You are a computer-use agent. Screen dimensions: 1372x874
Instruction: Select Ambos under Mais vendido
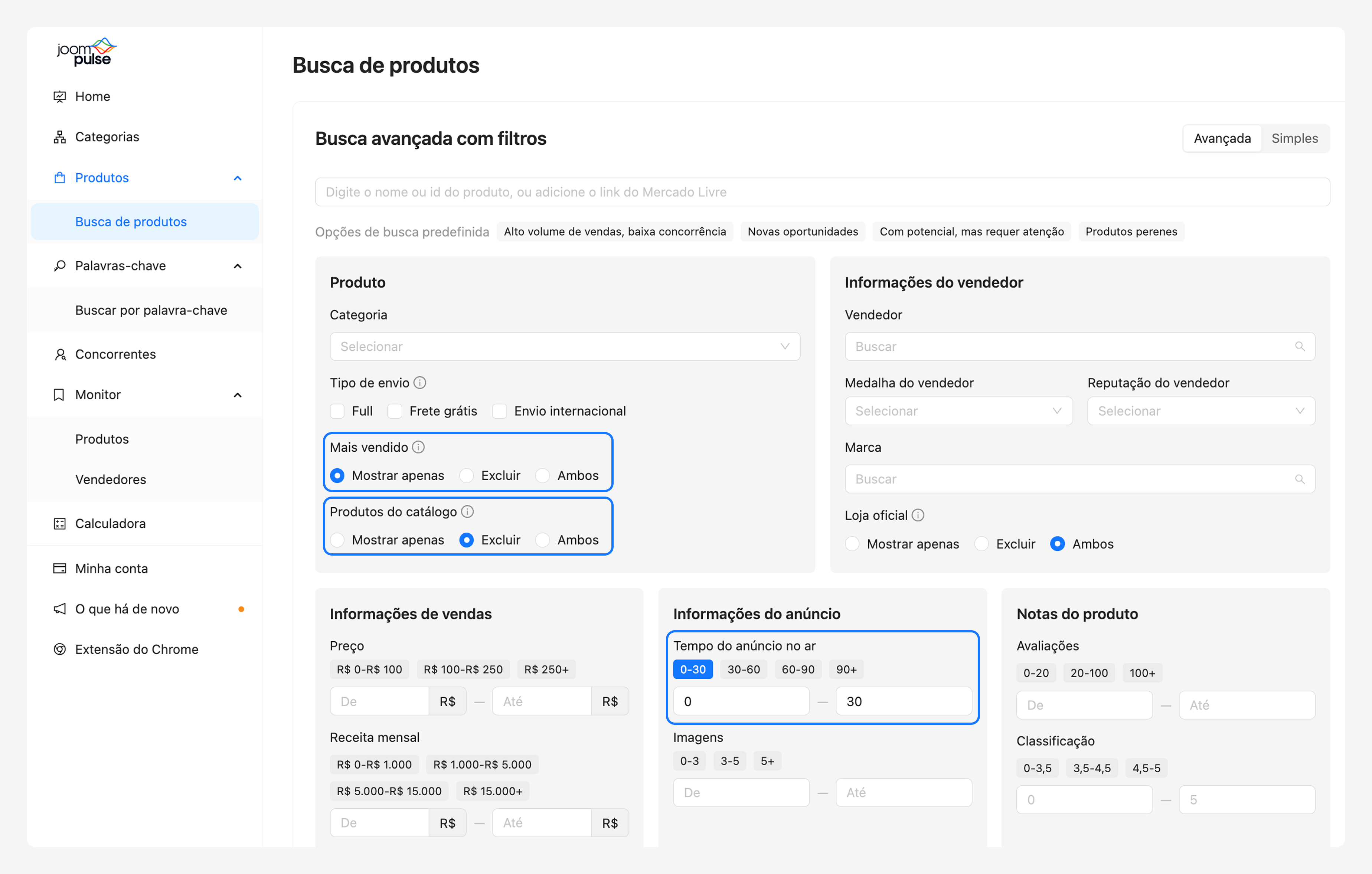tap(543, 476)
